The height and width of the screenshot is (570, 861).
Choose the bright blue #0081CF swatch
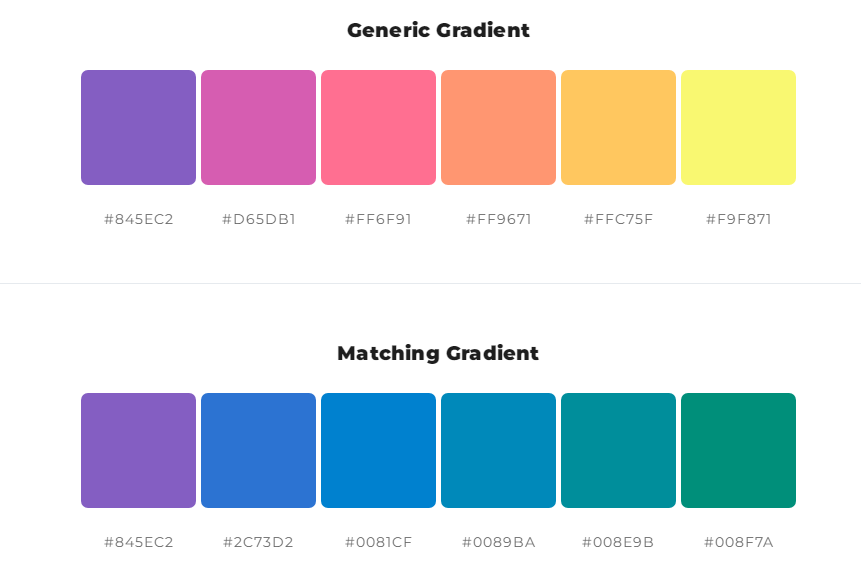378,450
